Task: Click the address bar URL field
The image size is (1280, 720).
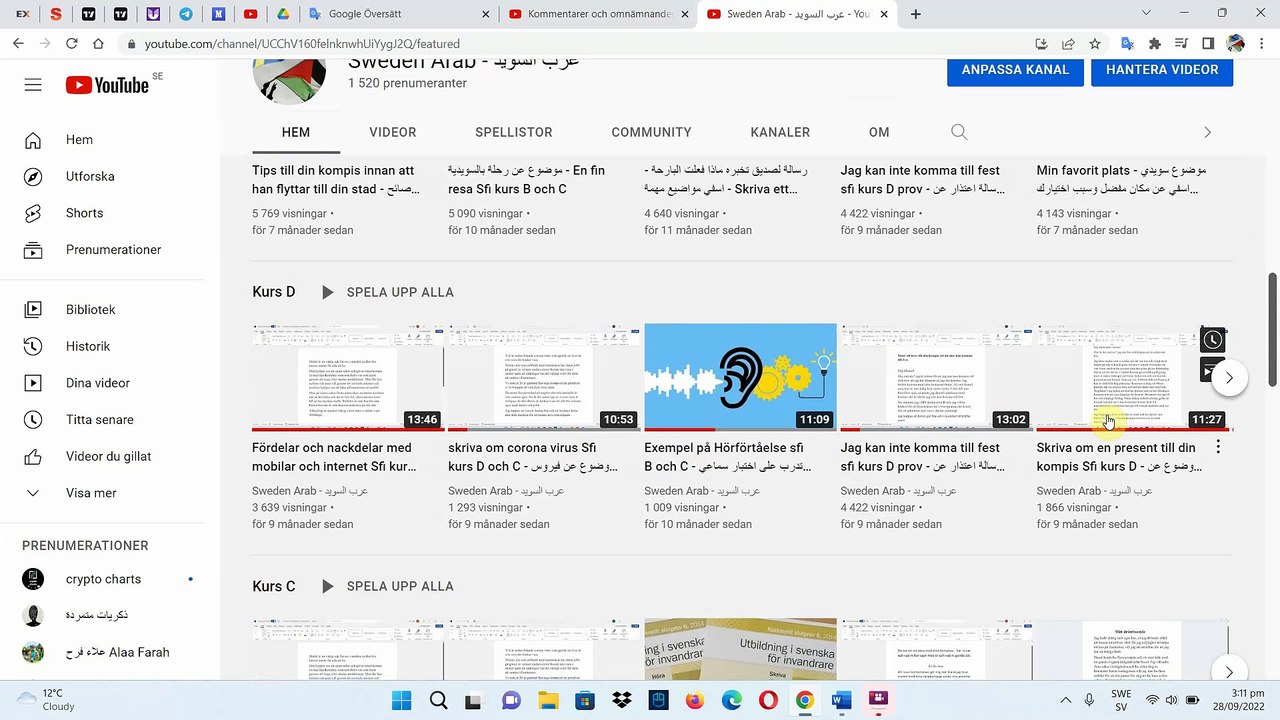Action: [x=580, y=44]
